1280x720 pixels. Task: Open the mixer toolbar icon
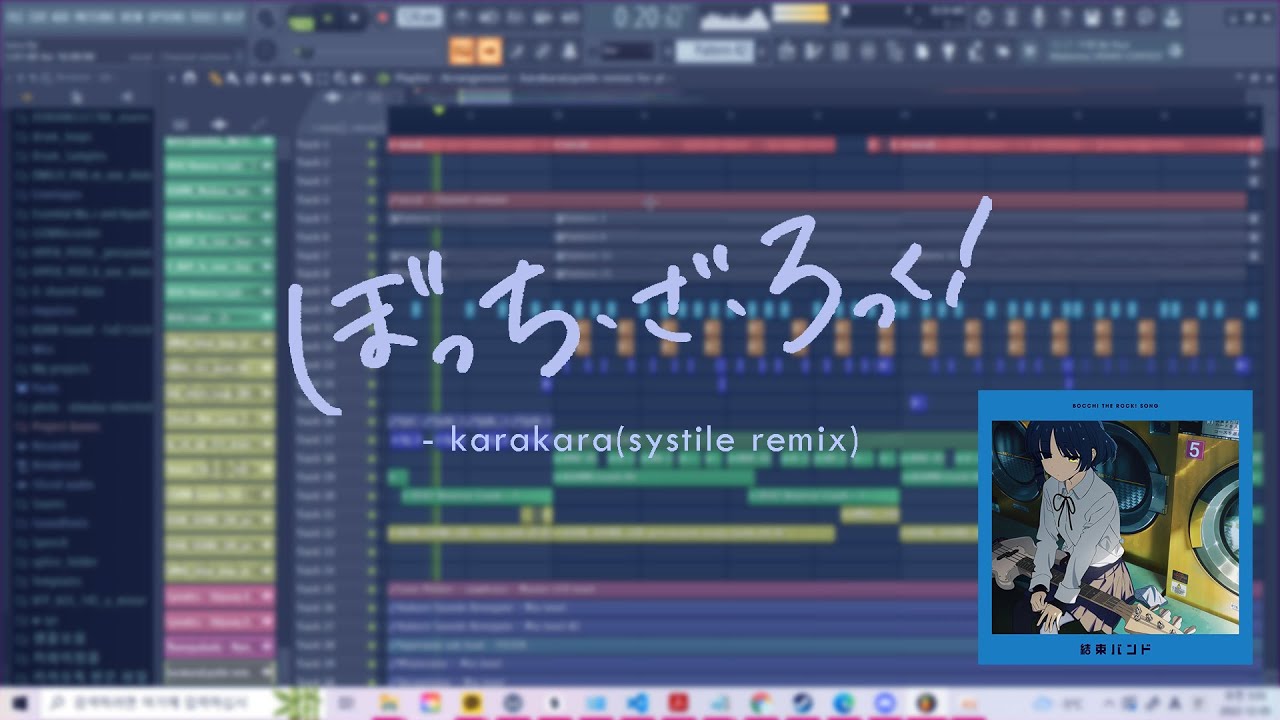point(868,51)
